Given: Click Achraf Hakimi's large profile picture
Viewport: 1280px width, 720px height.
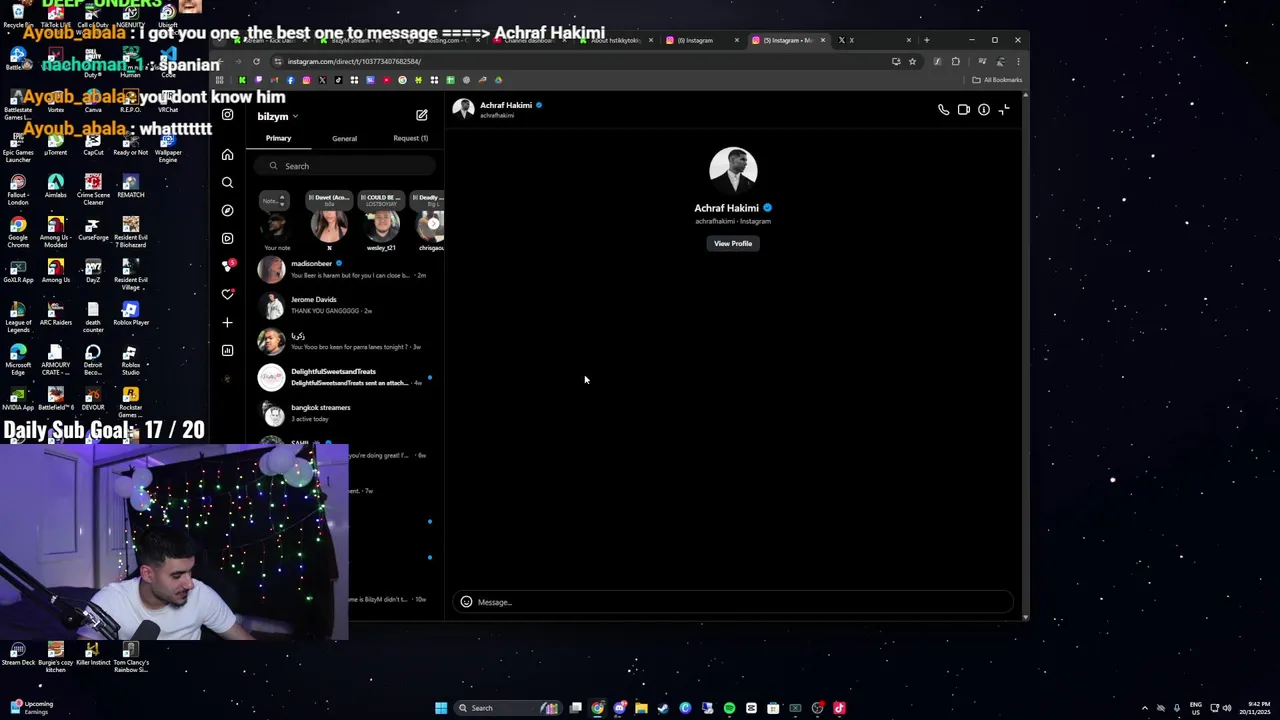Looking at the screenshot, I should [x=733, y=170].
